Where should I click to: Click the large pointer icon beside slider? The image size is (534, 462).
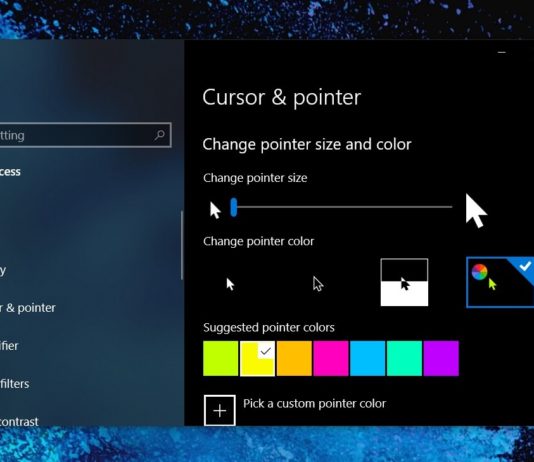point(476,211)
